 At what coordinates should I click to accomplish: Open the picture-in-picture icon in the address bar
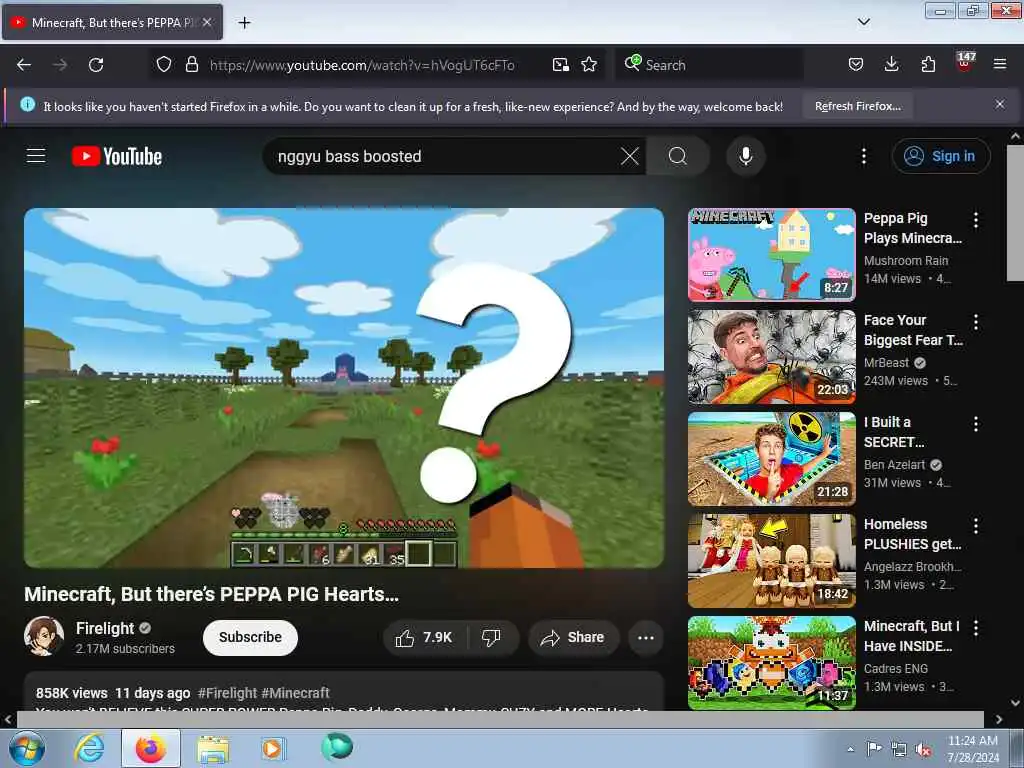coord(560,65)
